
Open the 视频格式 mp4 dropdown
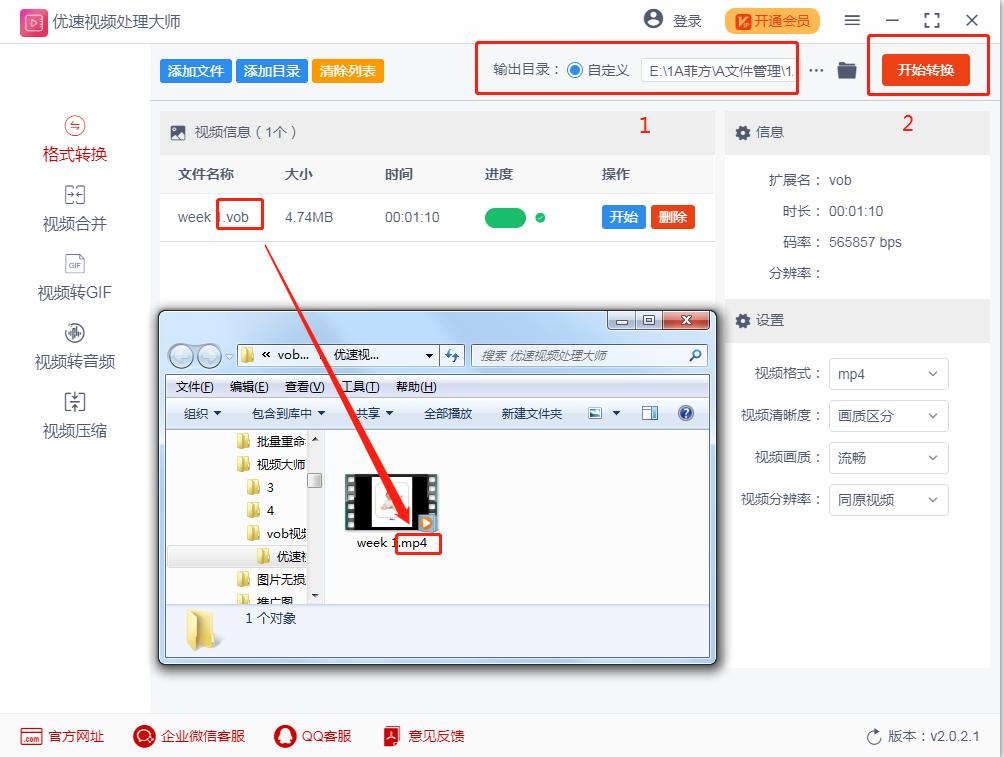[x=888, y=373]
